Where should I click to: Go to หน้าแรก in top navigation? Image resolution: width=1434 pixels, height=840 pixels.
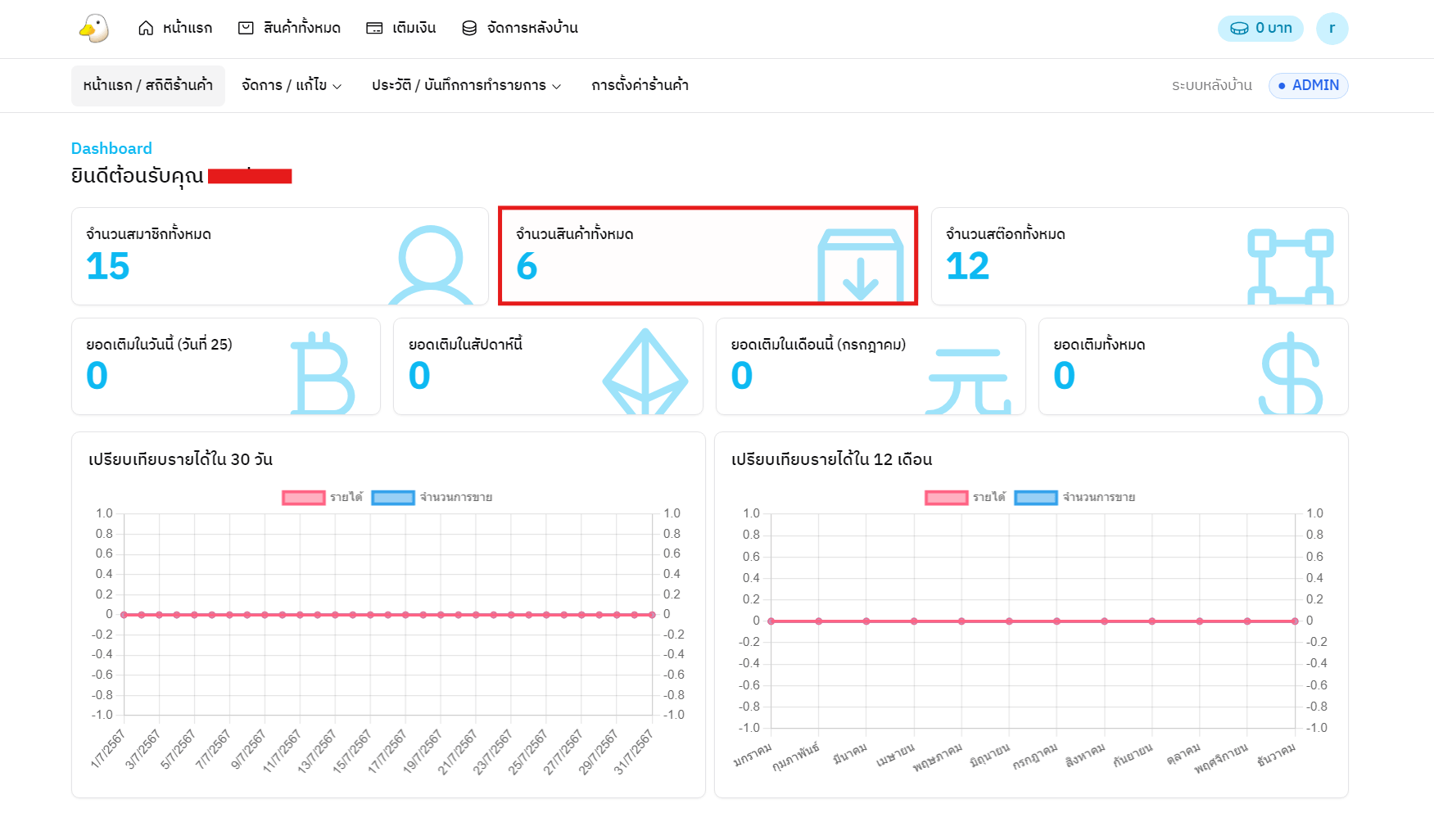[175, 28]
